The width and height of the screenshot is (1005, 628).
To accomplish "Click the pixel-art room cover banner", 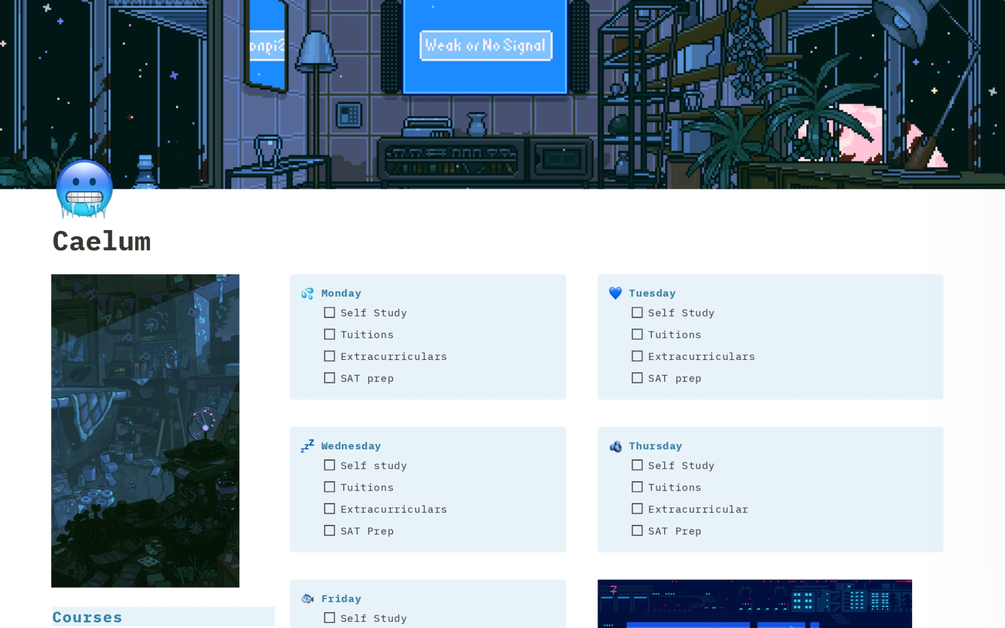I will coord(502,94).
